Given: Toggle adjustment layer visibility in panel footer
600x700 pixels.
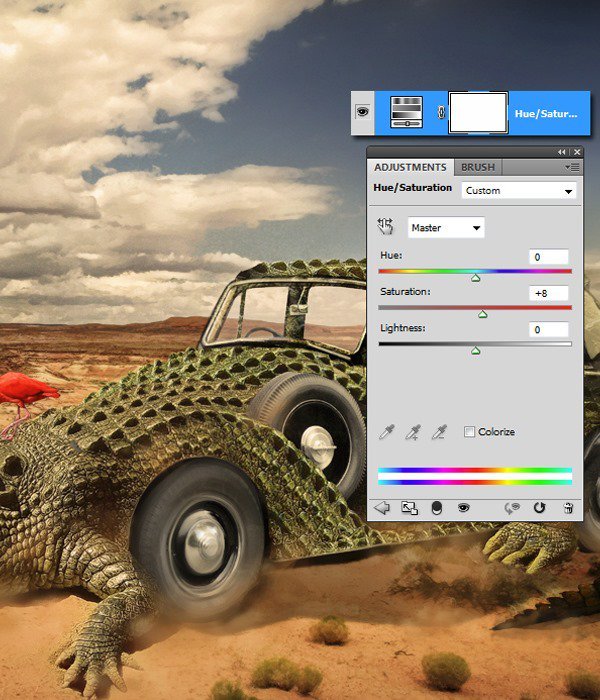Looking at the screenshot, I should (x=464, y=508).
